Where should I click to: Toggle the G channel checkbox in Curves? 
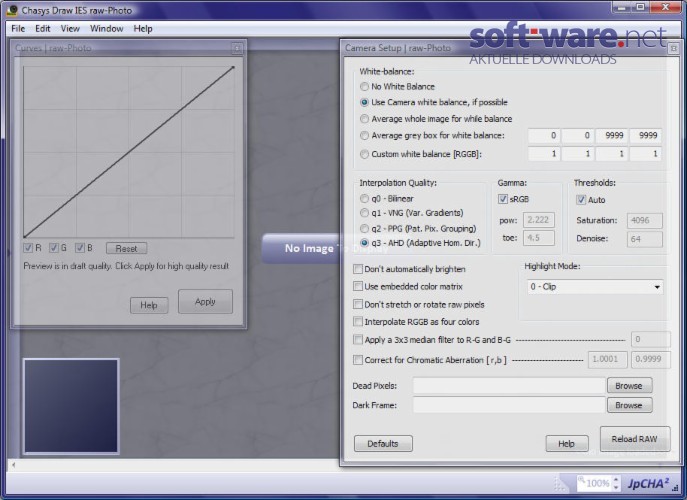tap(54, 248)
